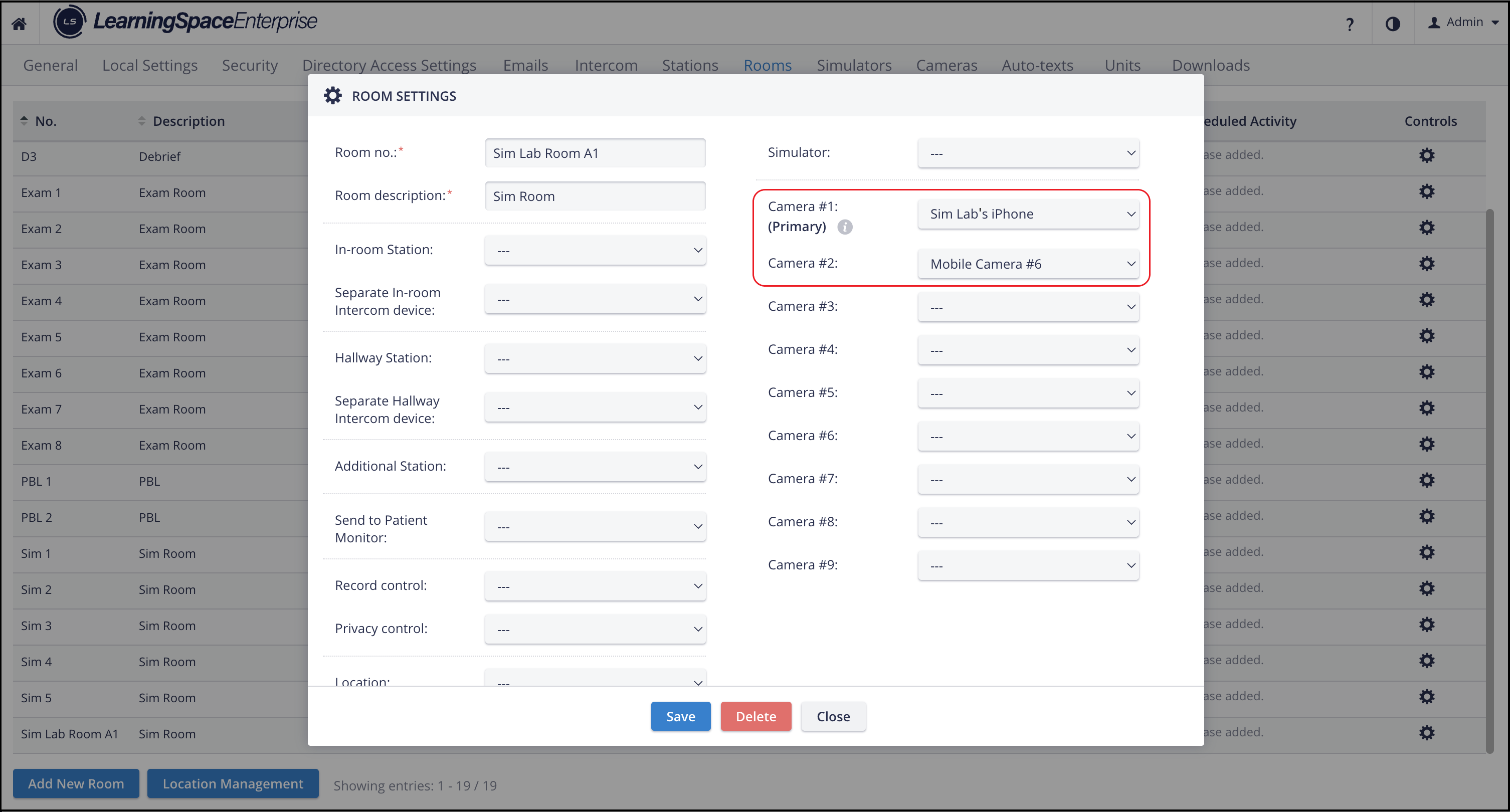This screenshot has width=1510, height=812.
Task: Sort the table by No. column
Action: (39, 121)
